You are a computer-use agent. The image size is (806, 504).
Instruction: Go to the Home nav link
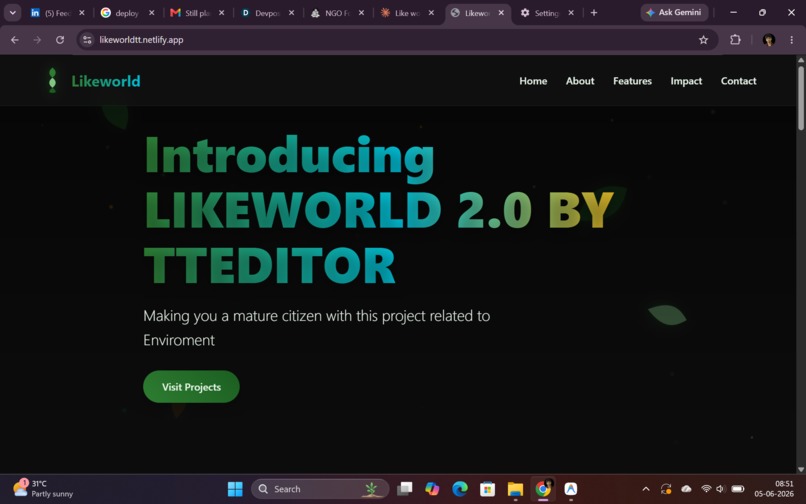[x=533, y=81]
